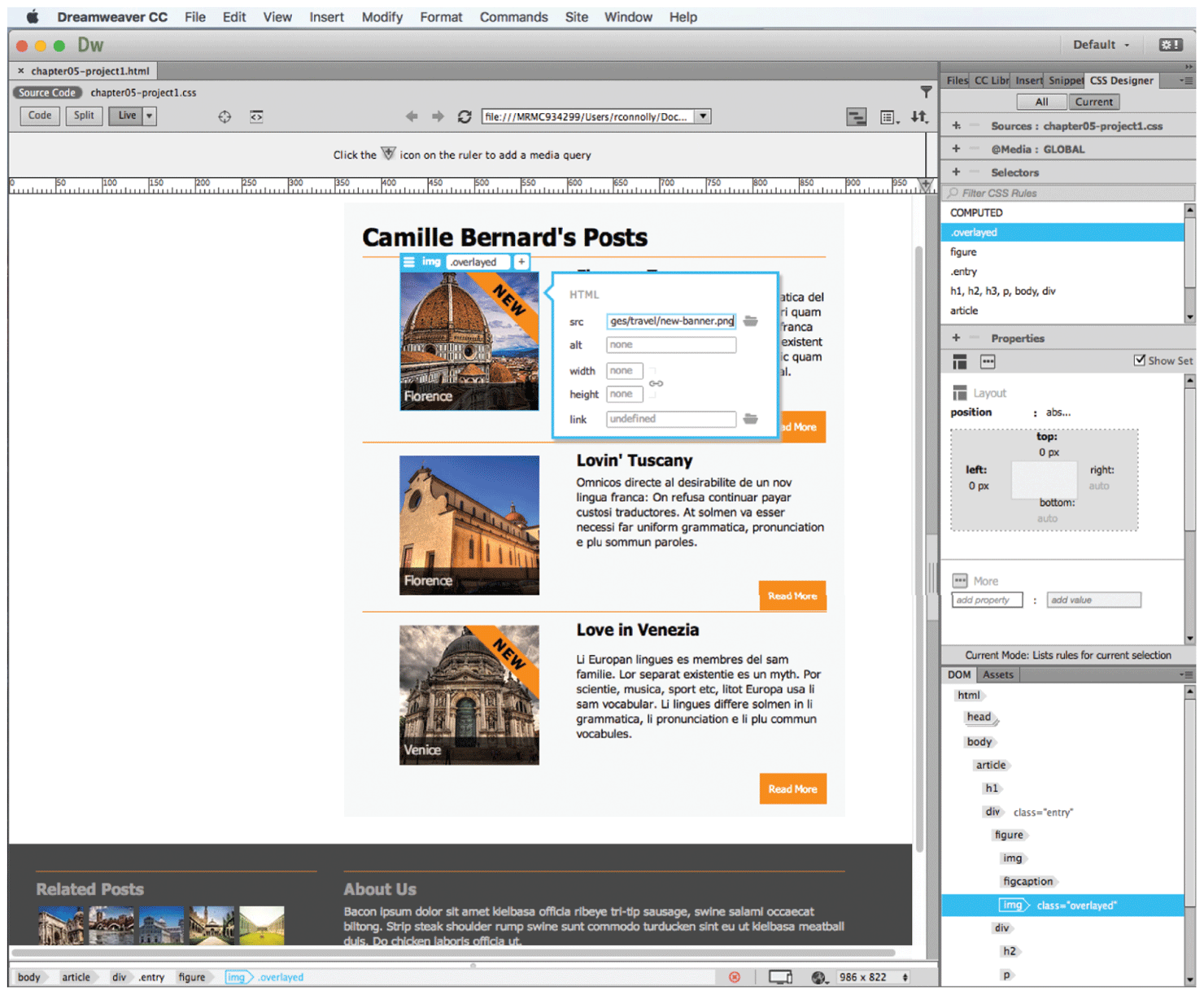Image resolution: width=1204 pixels, height=995 pixels.
Task: Open the file address URL dropdown
Action: pyautogui.click(x=703, y=117)
